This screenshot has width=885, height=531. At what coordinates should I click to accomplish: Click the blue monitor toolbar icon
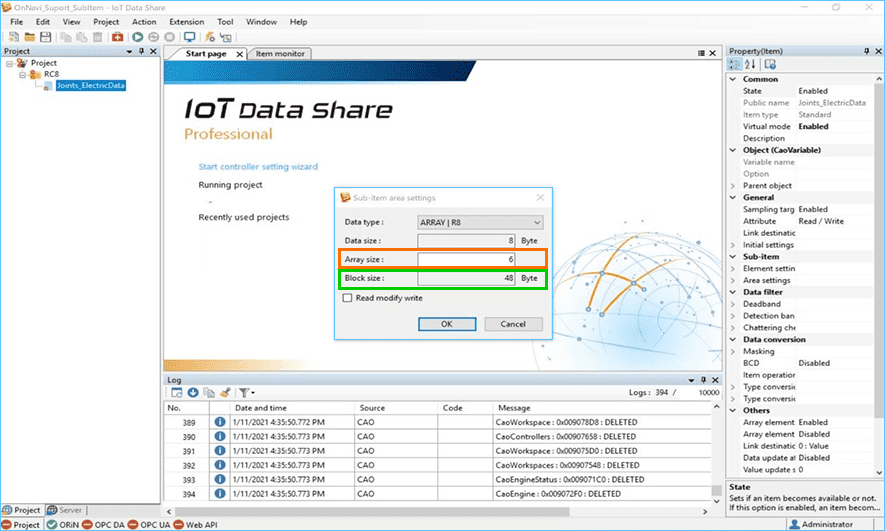190,37
